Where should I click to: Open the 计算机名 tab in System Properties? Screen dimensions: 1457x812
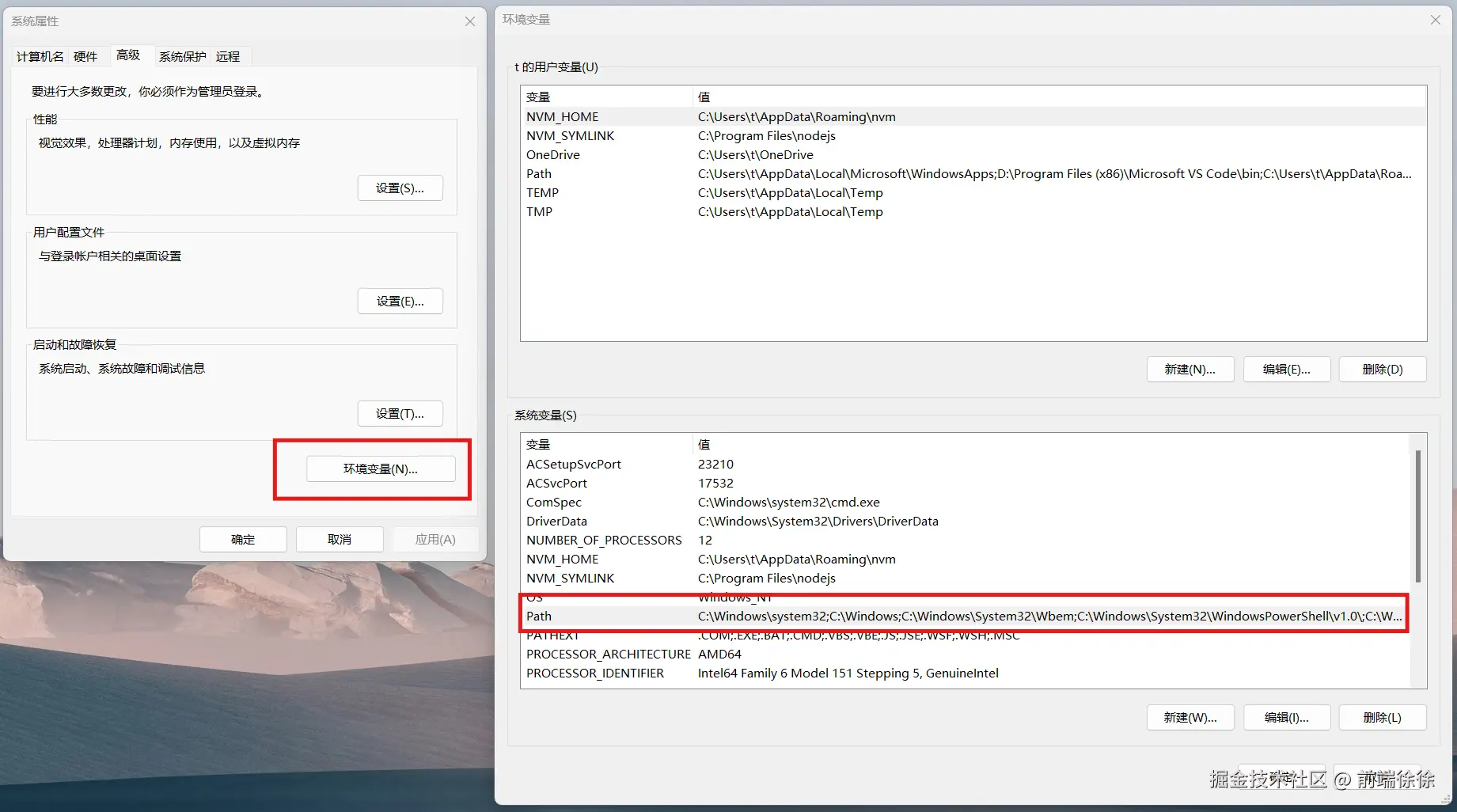(x=40, y=56)
